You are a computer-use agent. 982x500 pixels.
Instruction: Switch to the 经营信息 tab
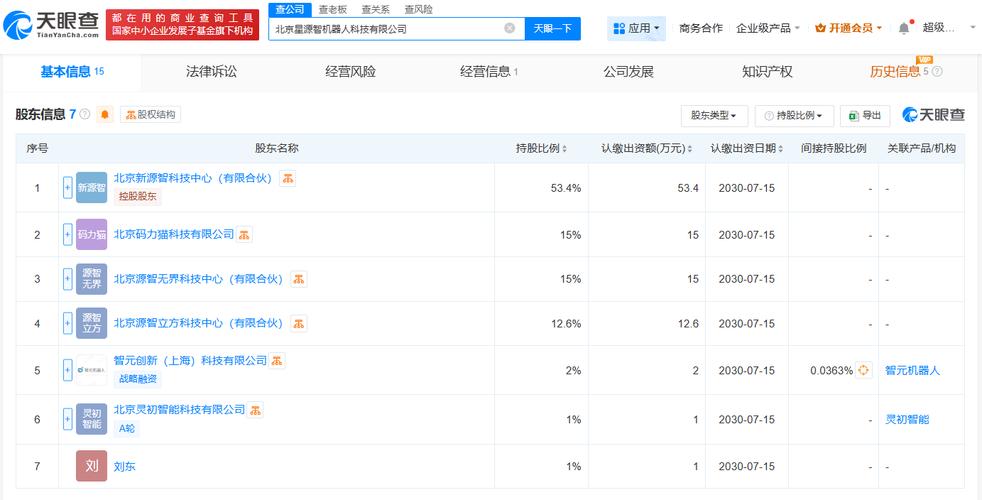[488, 71]
